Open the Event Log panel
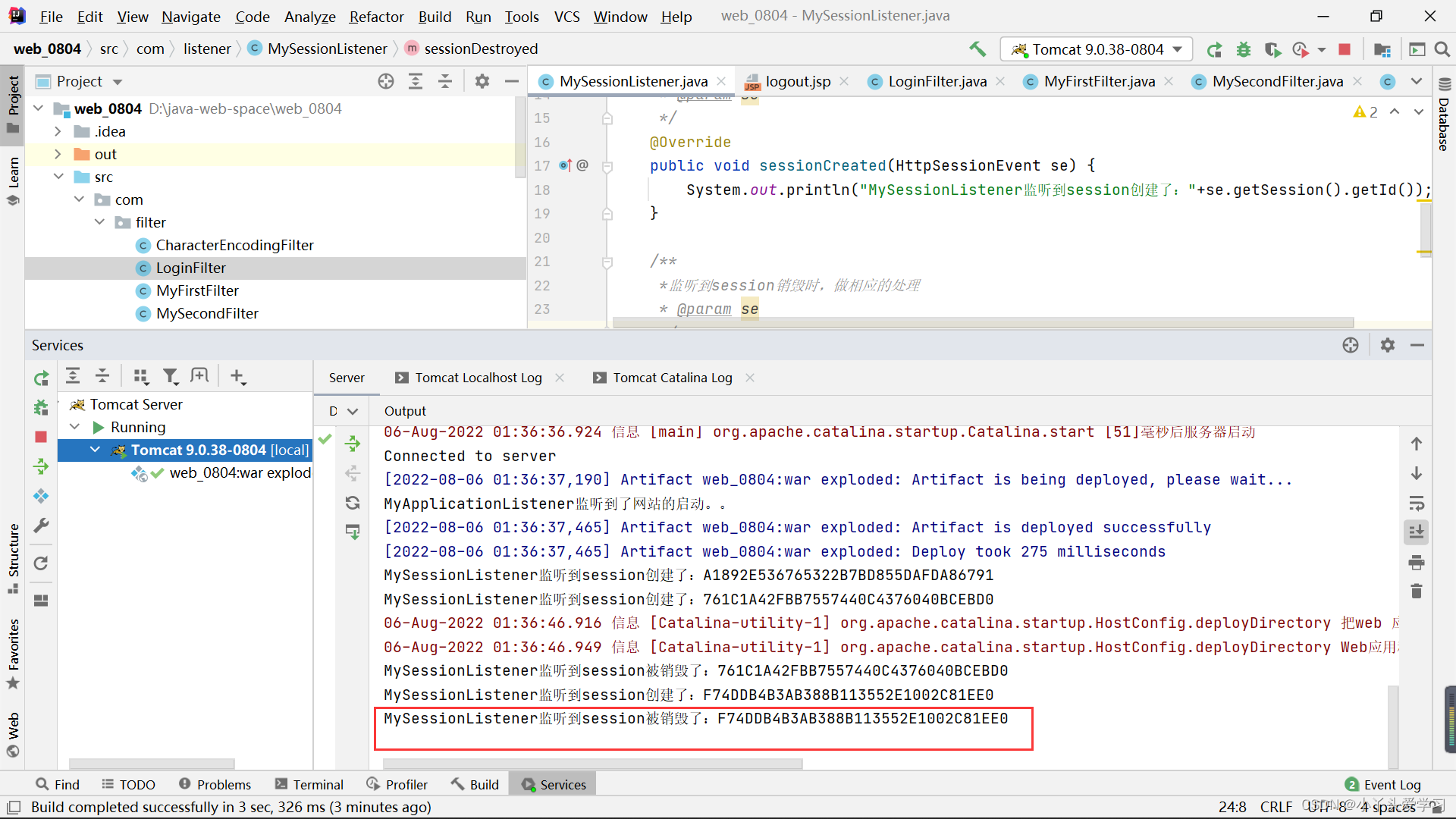This screenshot has width=1456, height=819. pyautogui.click(x=1383, y=785)
